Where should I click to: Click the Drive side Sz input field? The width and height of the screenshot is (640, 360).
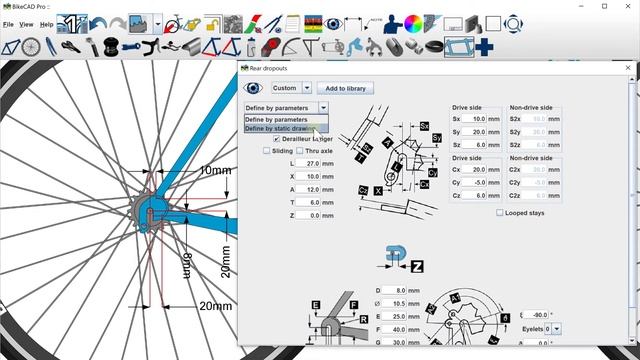tap(474, 145)
